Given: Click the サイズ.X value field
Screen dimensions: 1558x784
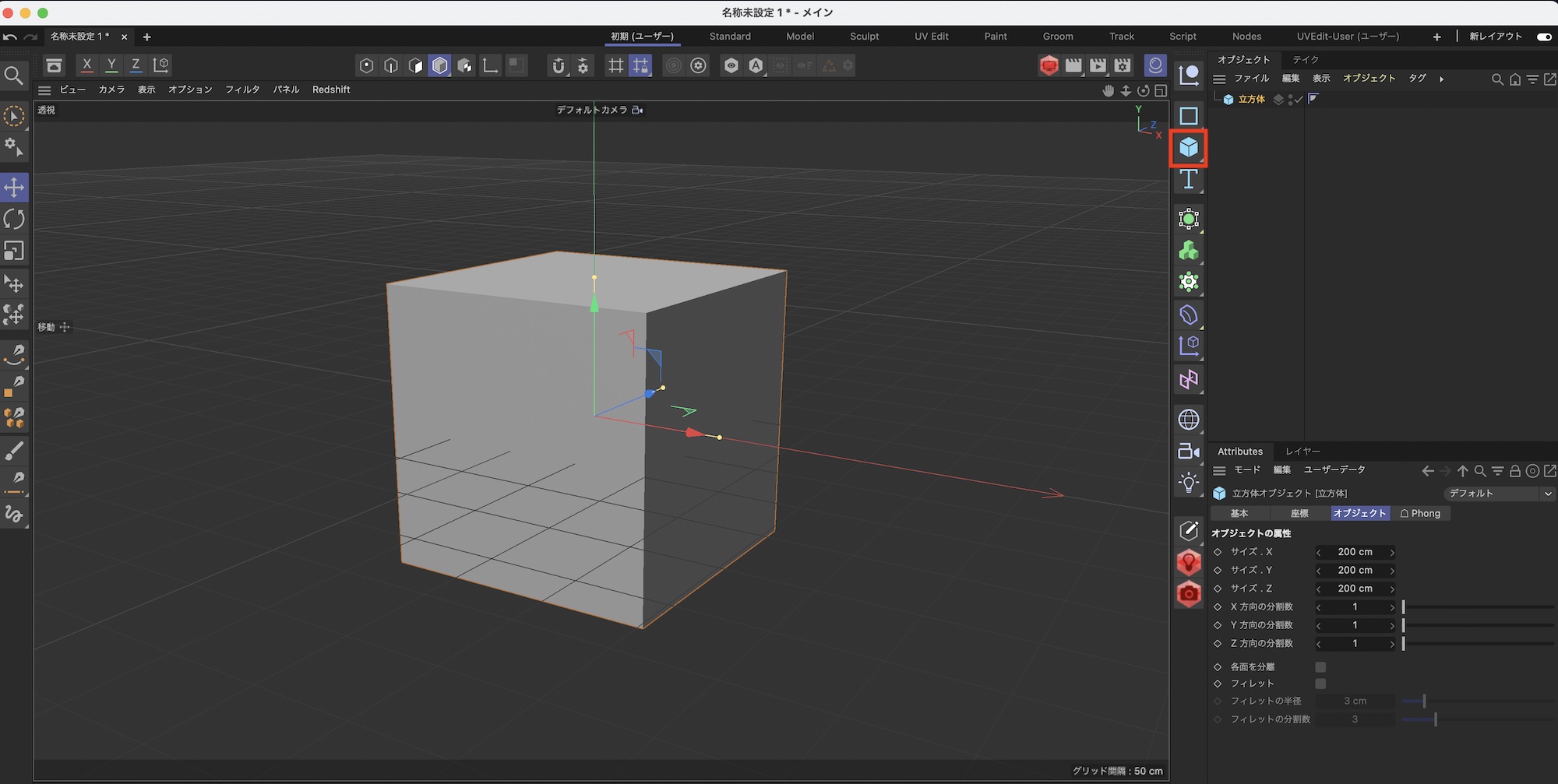Looking at the screenshot, I should (1355, 552).
